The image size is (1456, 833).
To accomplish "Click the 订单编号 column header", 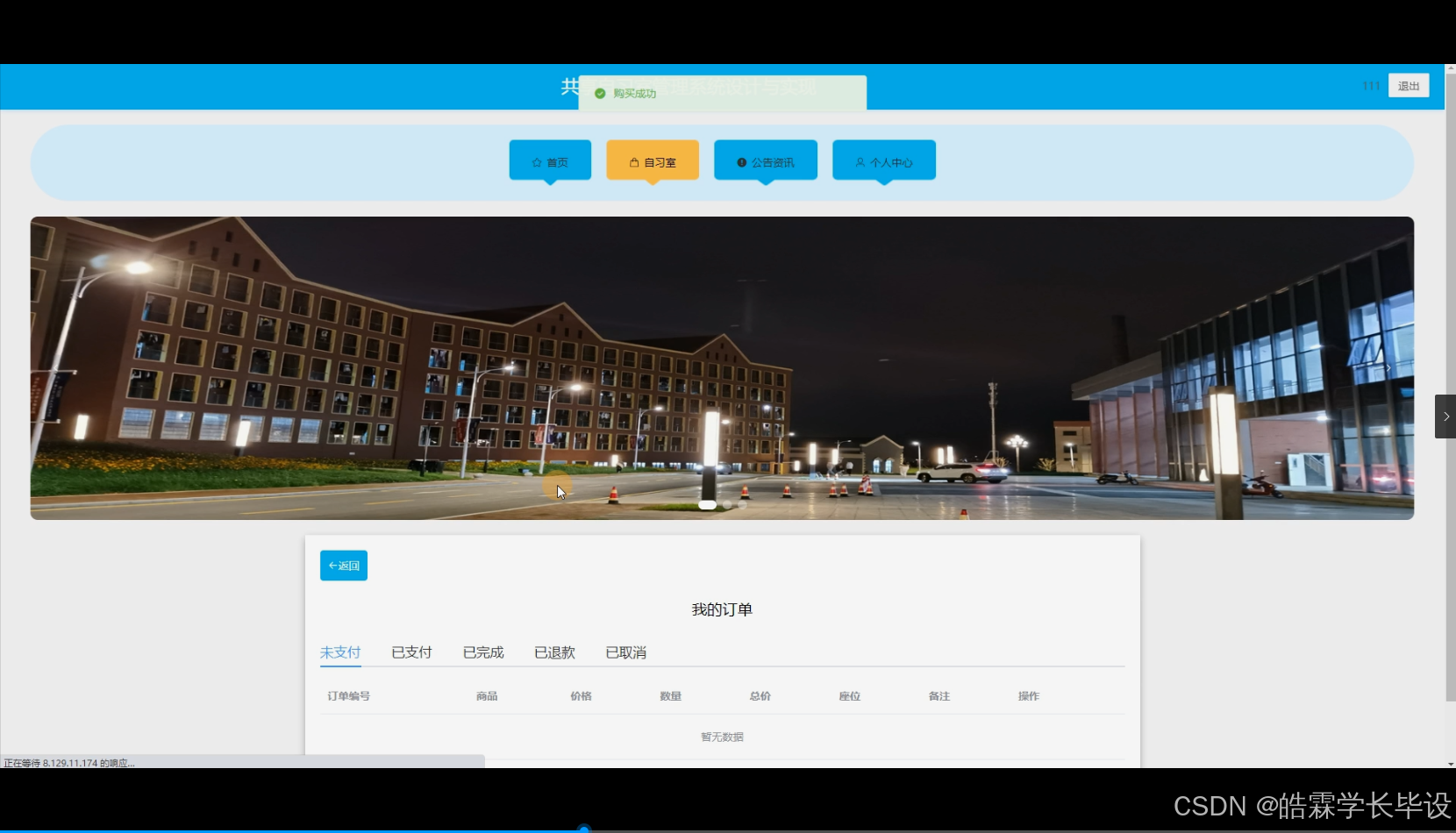I will pyautogui.click(x=349, y=696).
